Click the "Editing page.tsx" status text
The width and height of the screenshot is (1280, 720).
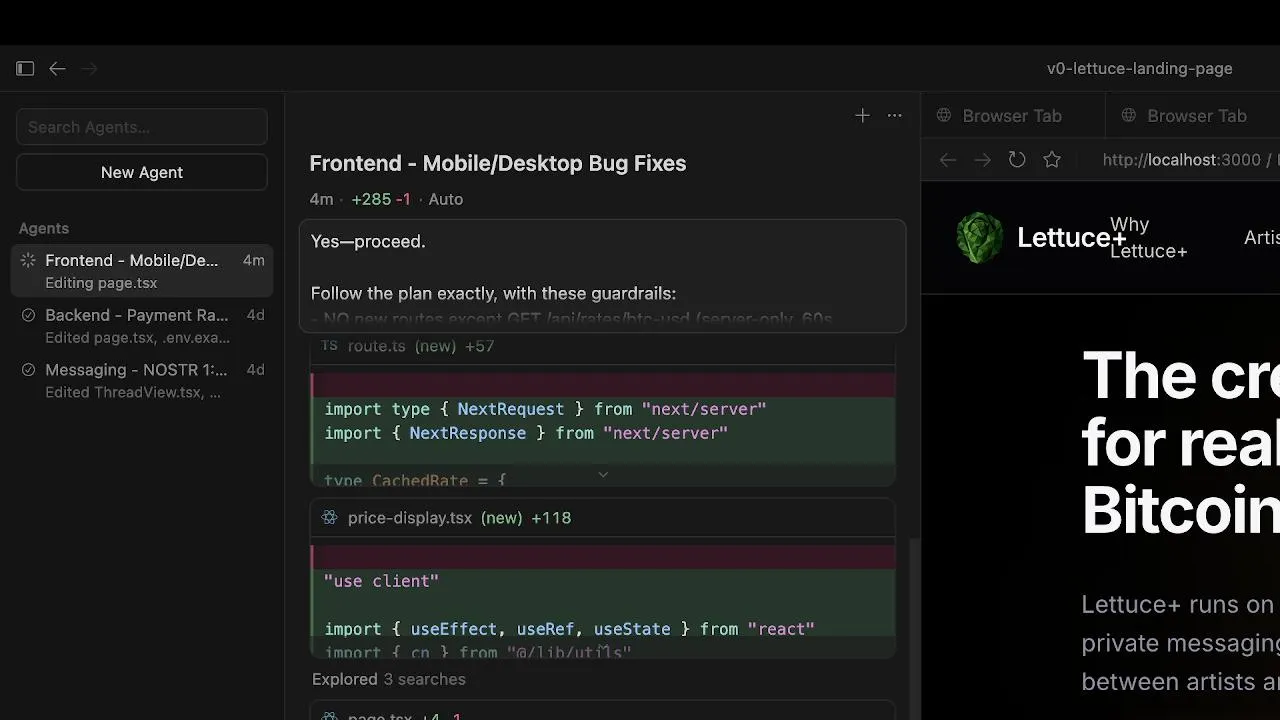101,283
